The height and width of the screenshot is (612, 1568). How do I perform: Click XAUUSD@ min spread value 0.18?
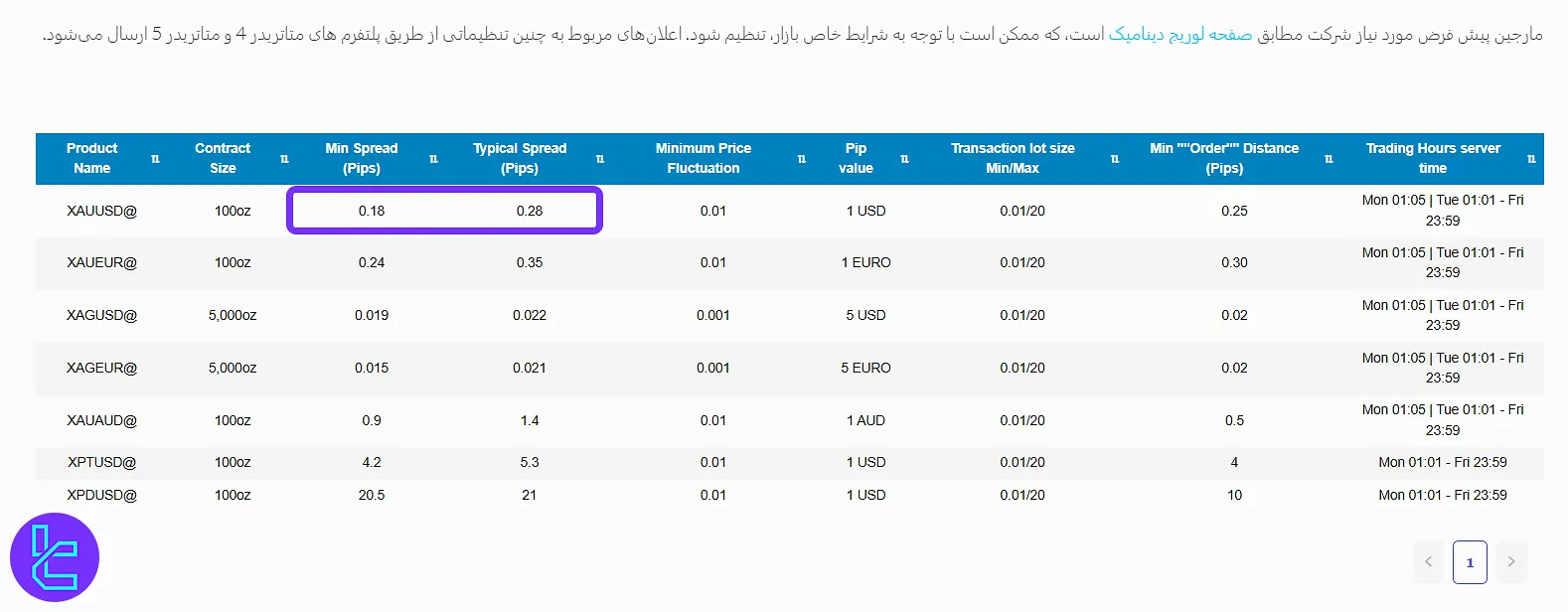pyautogui.click(x=372, y=211)
